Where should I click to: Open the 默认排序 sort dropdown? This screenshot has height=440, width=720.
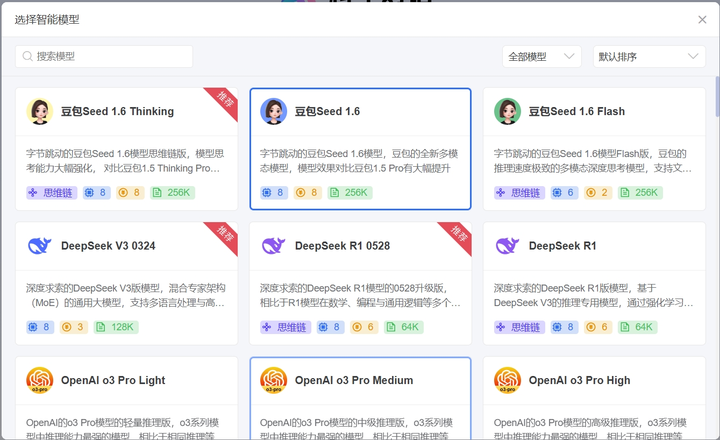[649, 56]
